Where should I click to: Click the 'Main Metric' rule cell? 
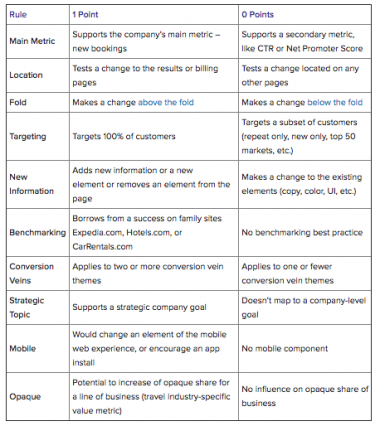[x=38, y=41]
